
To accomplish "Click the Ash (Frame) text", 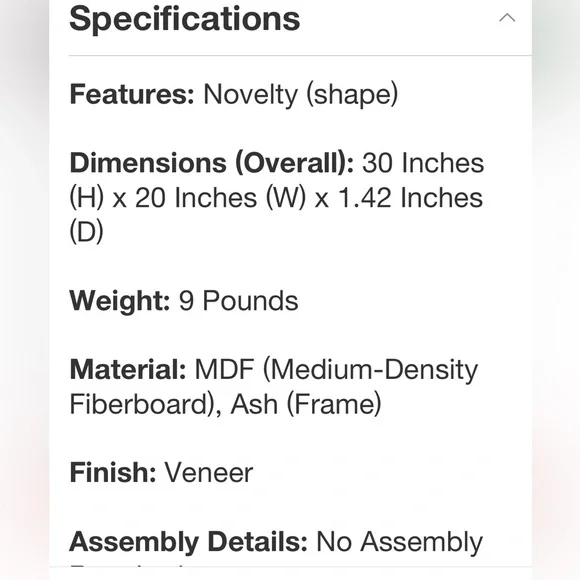I will click(306, 404).
